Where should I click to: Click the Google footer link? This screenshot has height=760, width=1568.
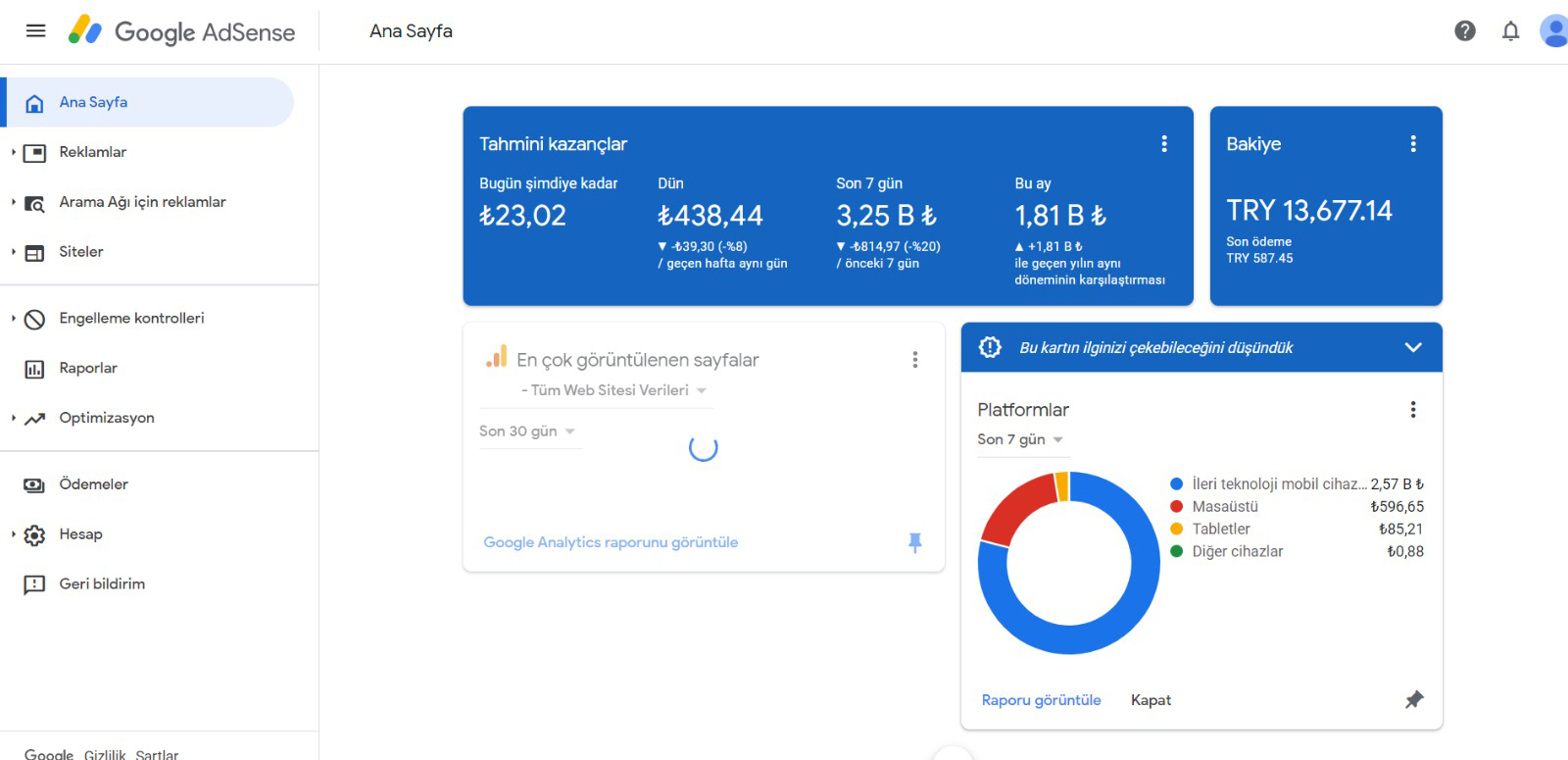tap(49, 754)
